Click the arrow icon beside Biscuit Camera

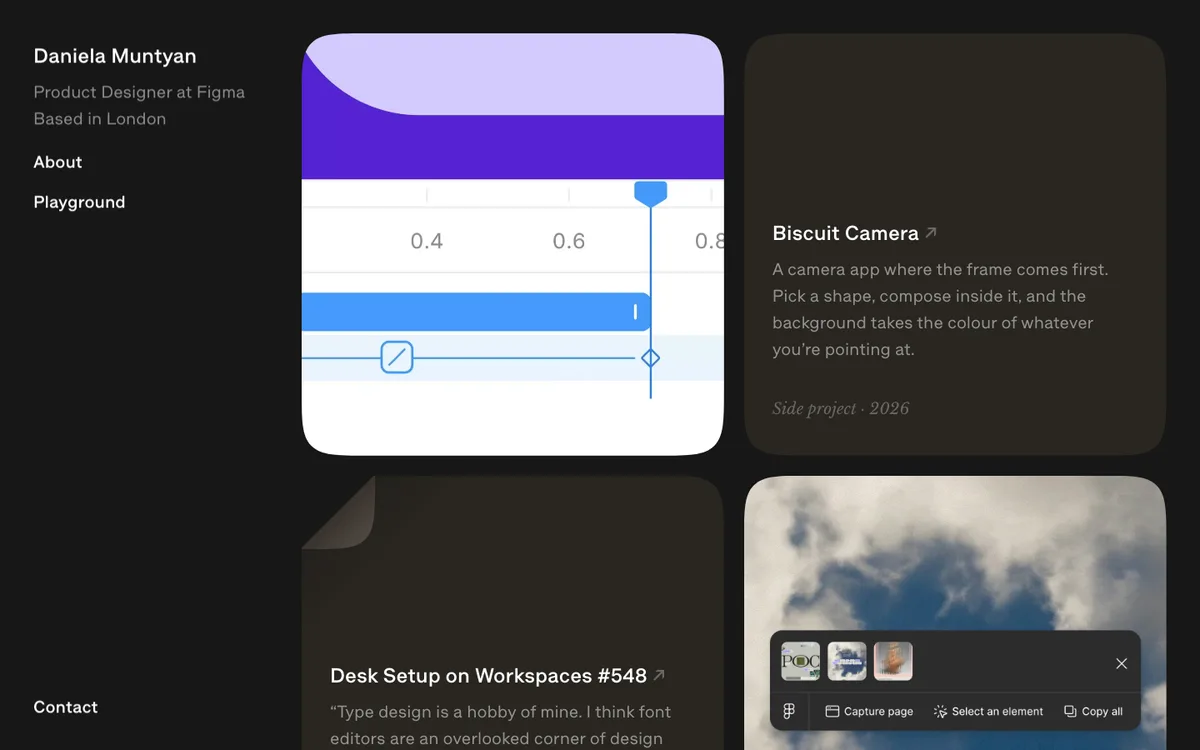(931, 232)
